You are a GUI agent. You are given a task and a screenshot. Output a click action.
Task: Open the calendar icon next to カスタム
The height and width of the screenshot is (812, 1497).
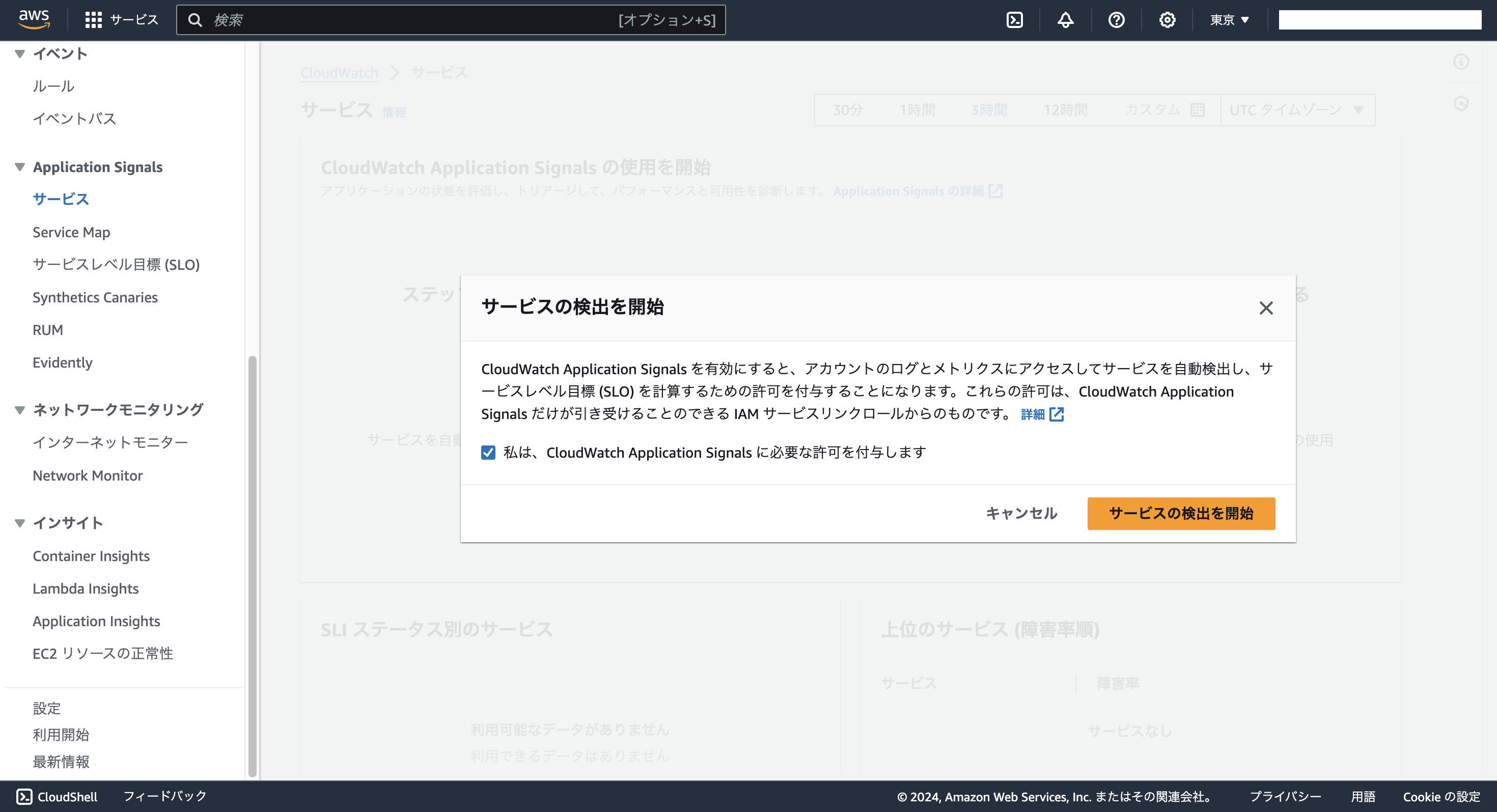(x=1198, y=110)
